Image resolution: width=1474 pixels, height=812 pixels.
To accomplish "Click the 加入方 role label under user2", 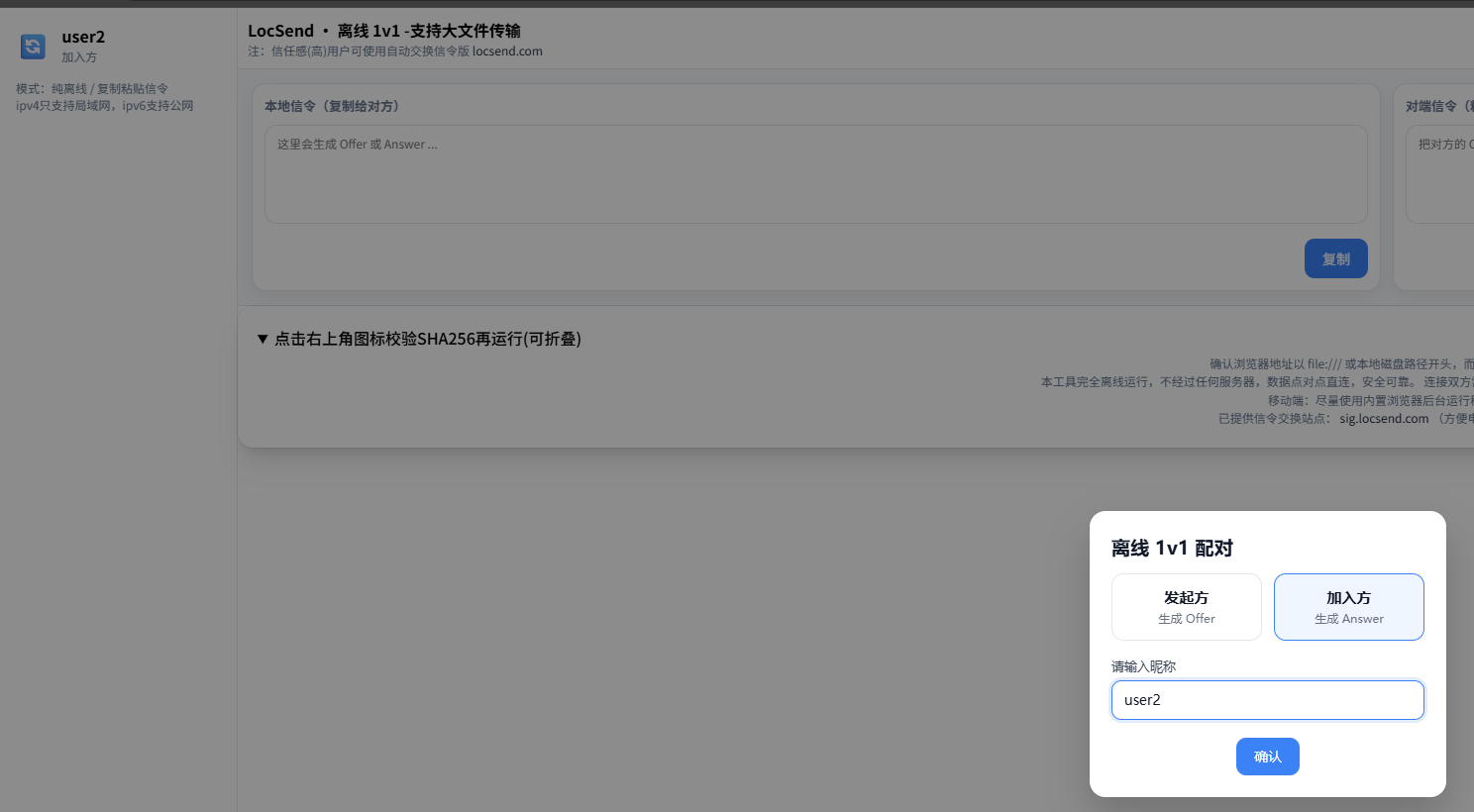I will [79, 57].
